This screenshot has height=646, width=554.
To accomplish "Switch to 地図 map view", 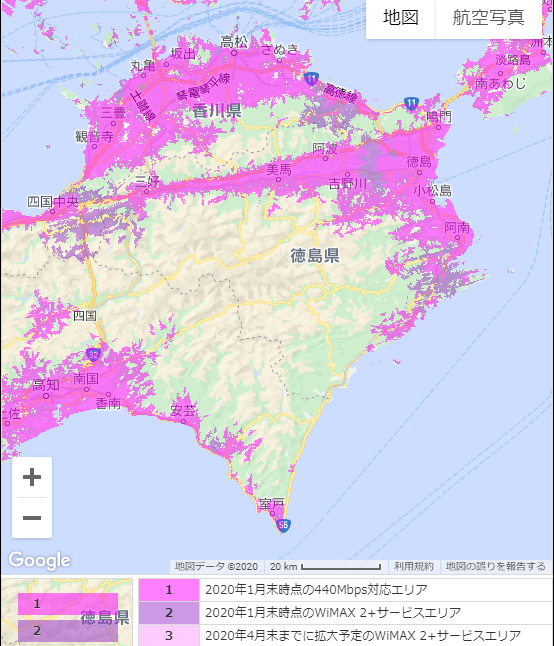I will coord(400,17).
